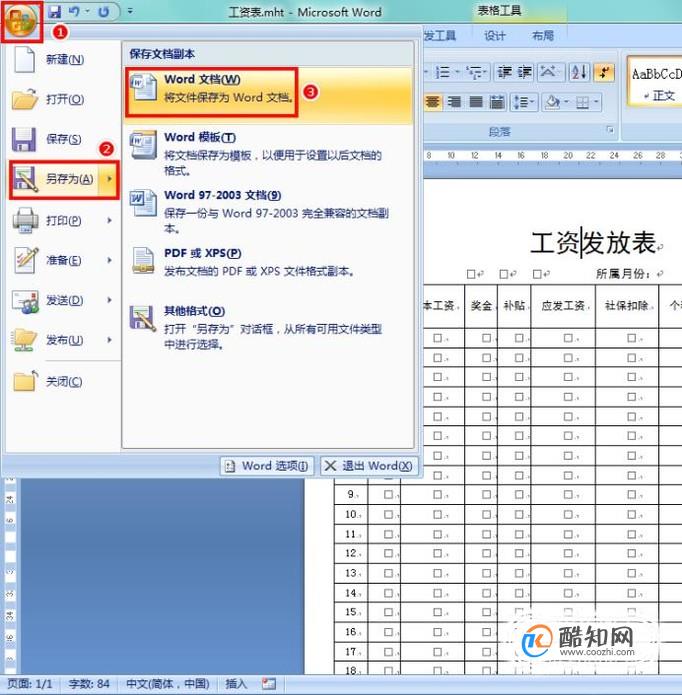Click the 工资发放表 document title
The width and height of the screenshot is (682, 695).
593,243
